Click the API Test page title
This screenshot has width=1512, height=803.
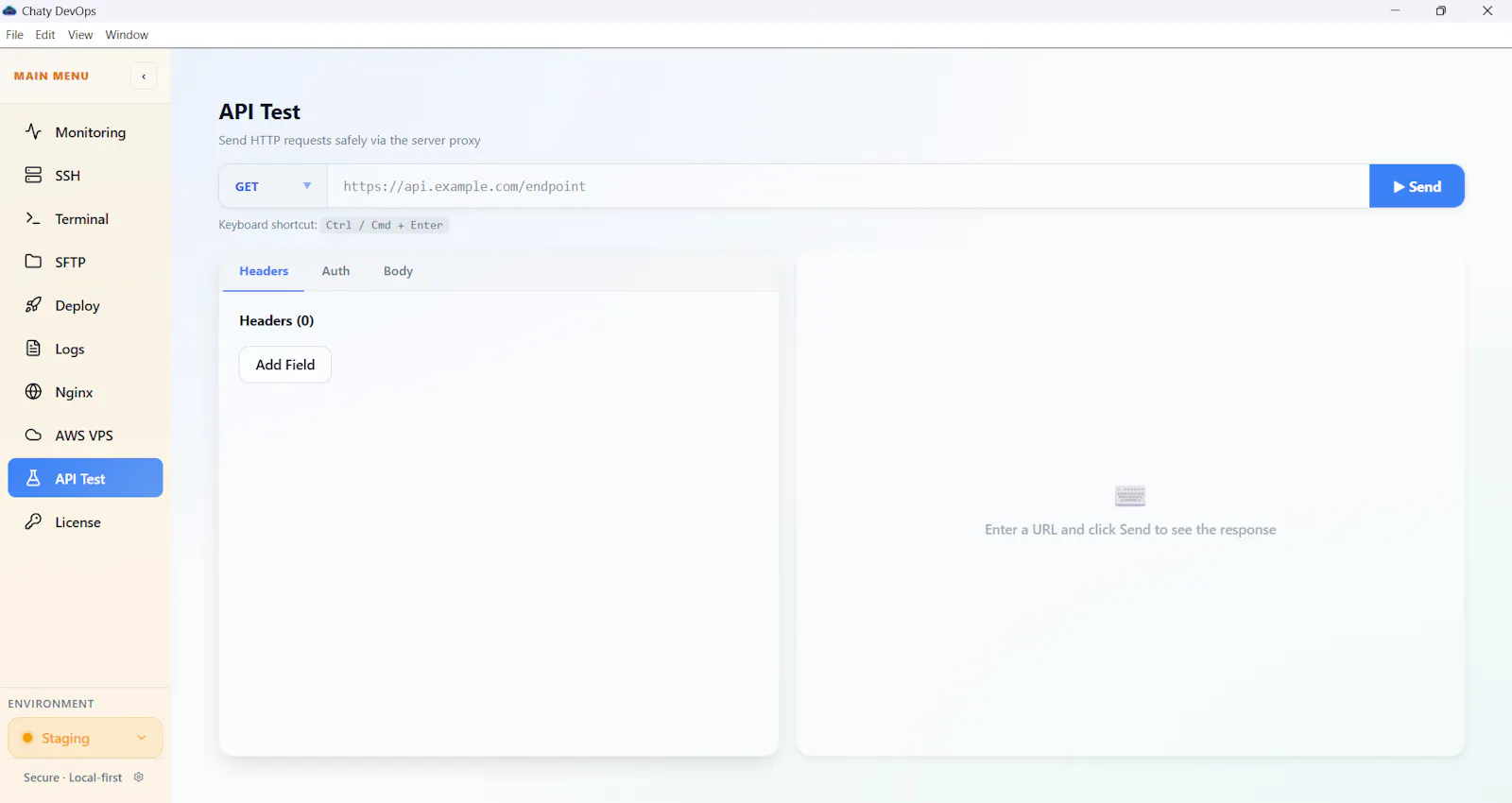tap(260, 111)
